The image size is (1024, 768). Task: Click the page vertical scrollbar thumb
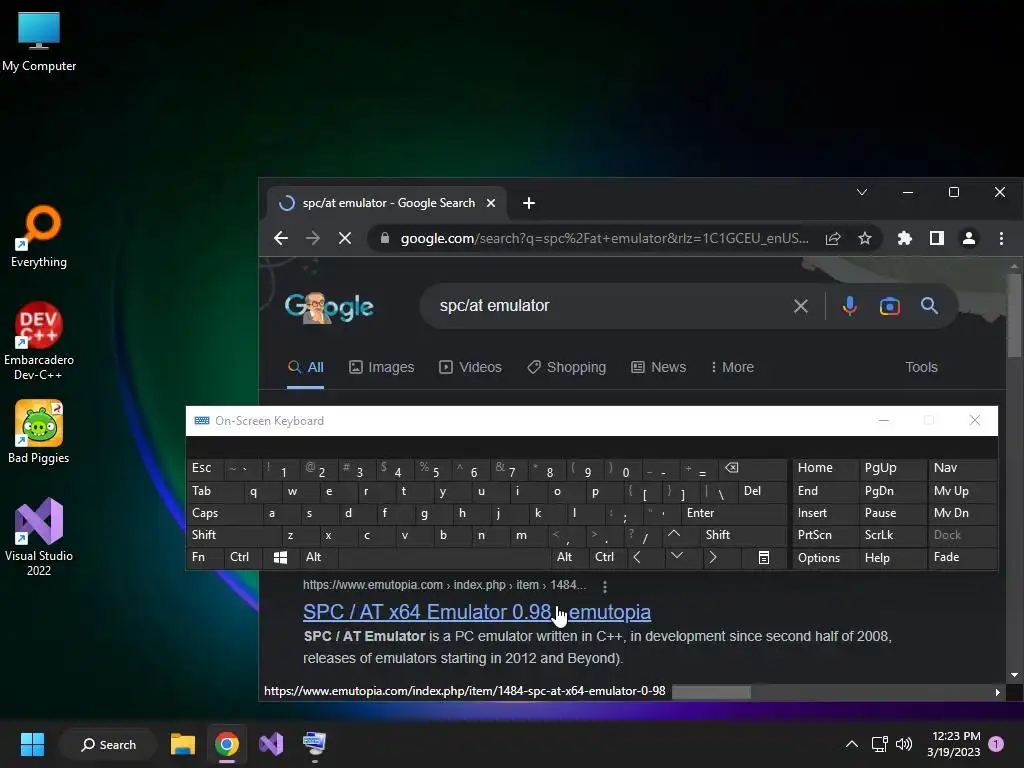[1014, 315]
